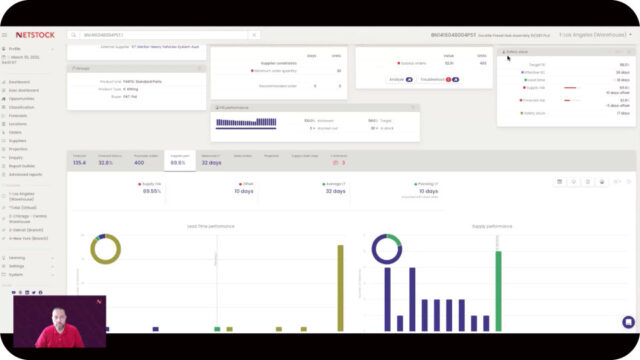Collapse the Safety stock panel toggle

[629, 52]
